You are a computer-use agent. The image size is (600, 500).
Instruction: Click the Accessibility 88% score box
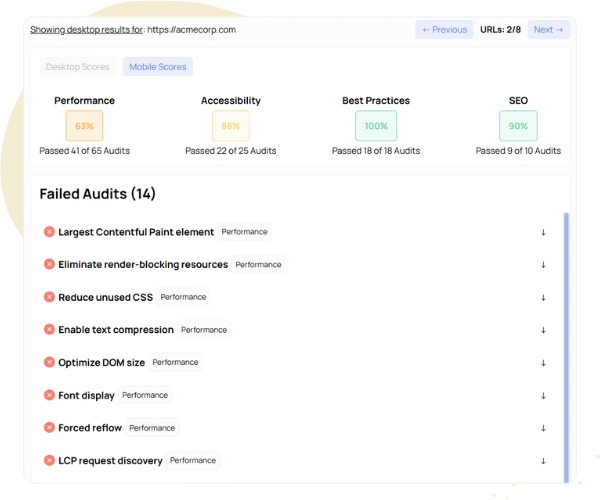231,126
